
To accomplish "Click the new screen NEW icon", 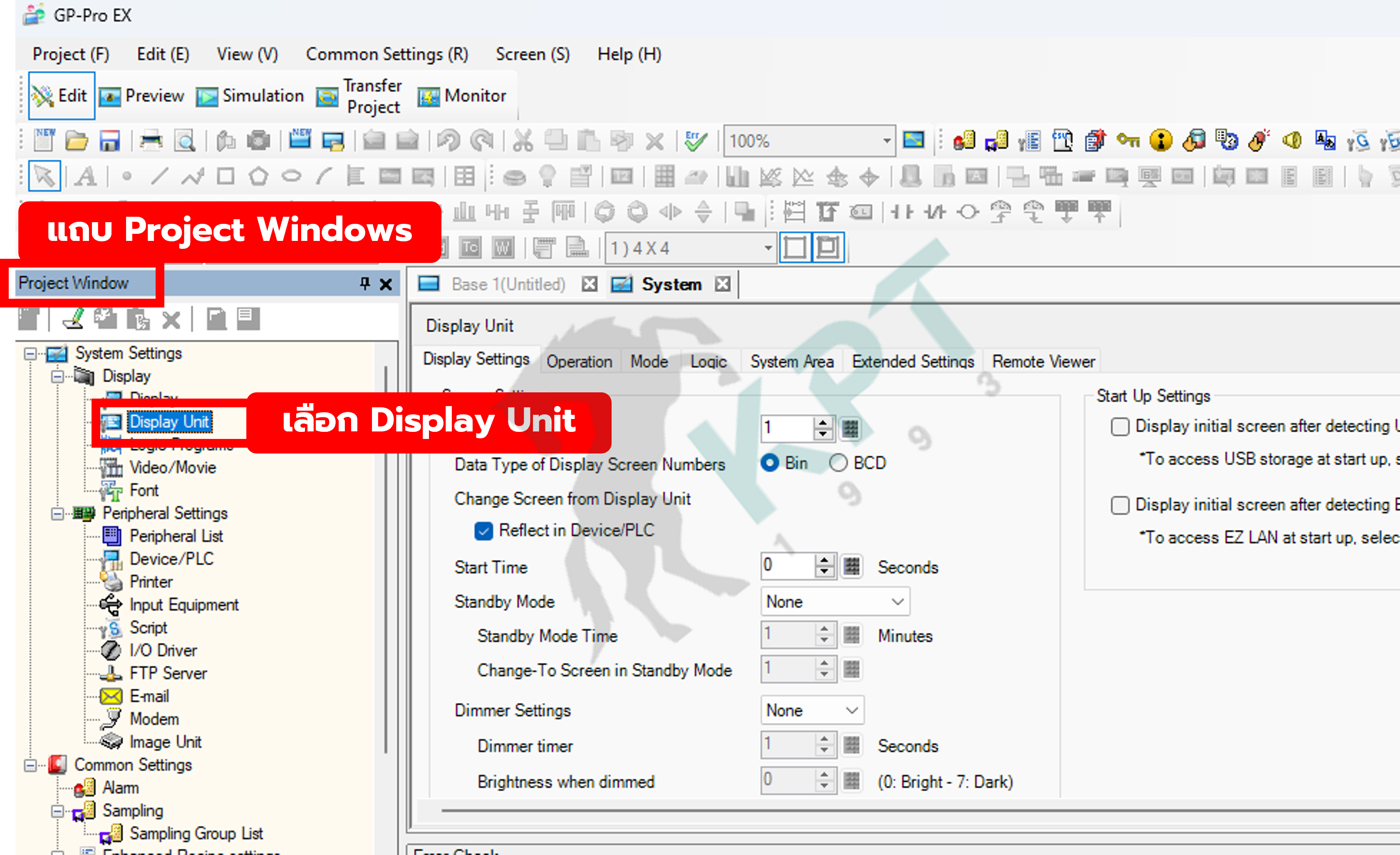I will [300, 139].
